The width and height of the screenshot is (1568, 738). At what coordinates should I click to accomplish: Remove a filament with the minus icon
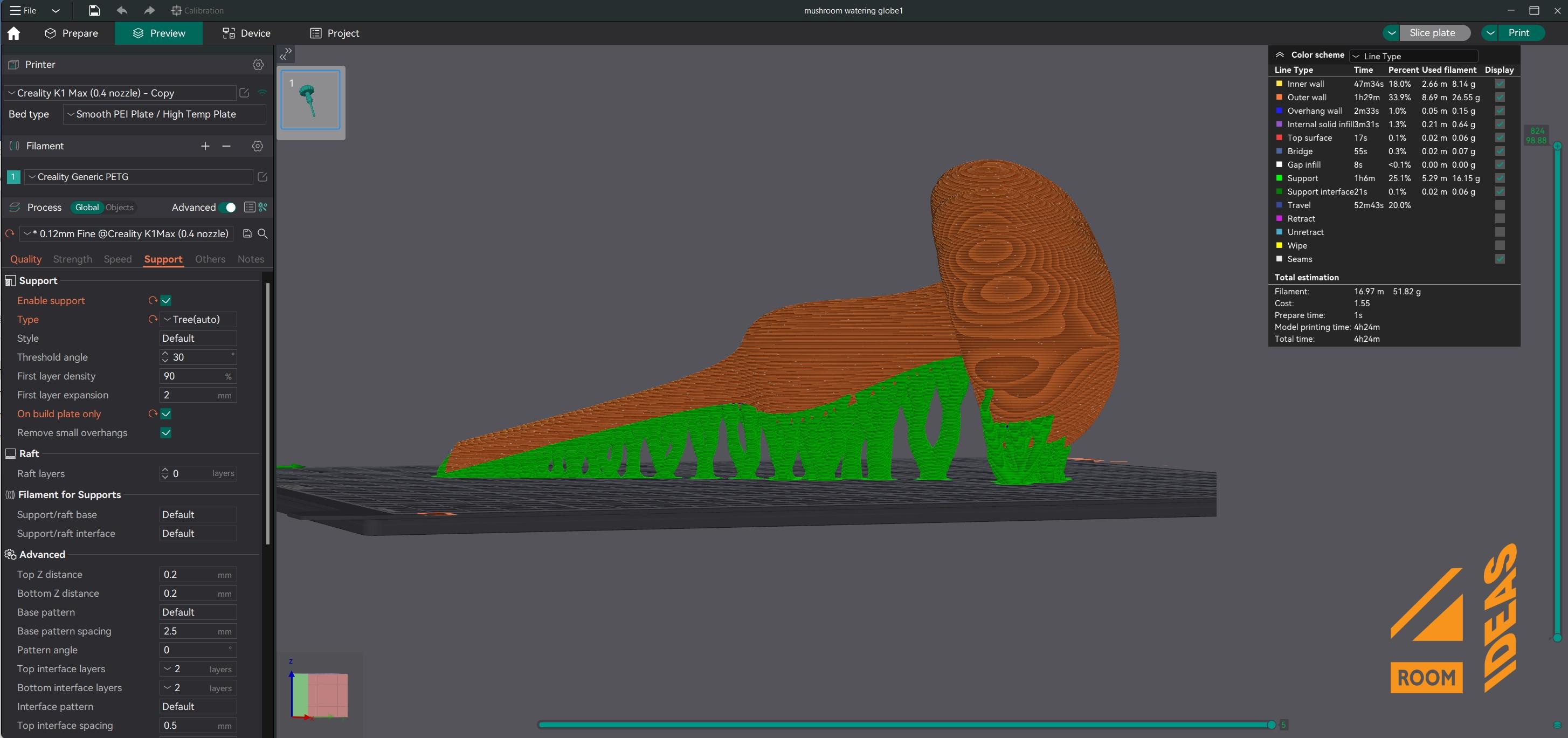[x=226, y=146]
